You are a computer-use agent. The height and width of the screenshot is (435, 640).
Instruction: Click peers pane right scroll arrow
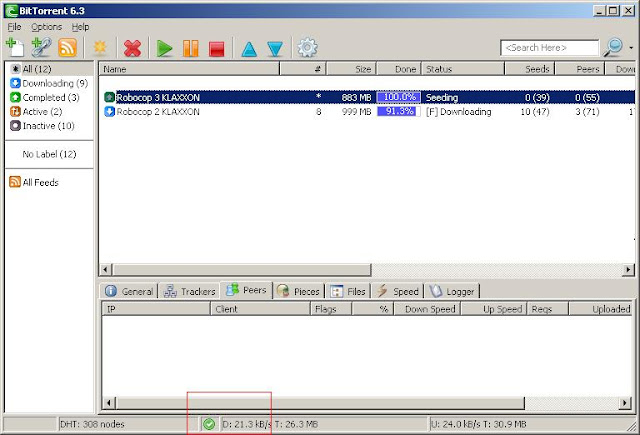tap(624, 404)
